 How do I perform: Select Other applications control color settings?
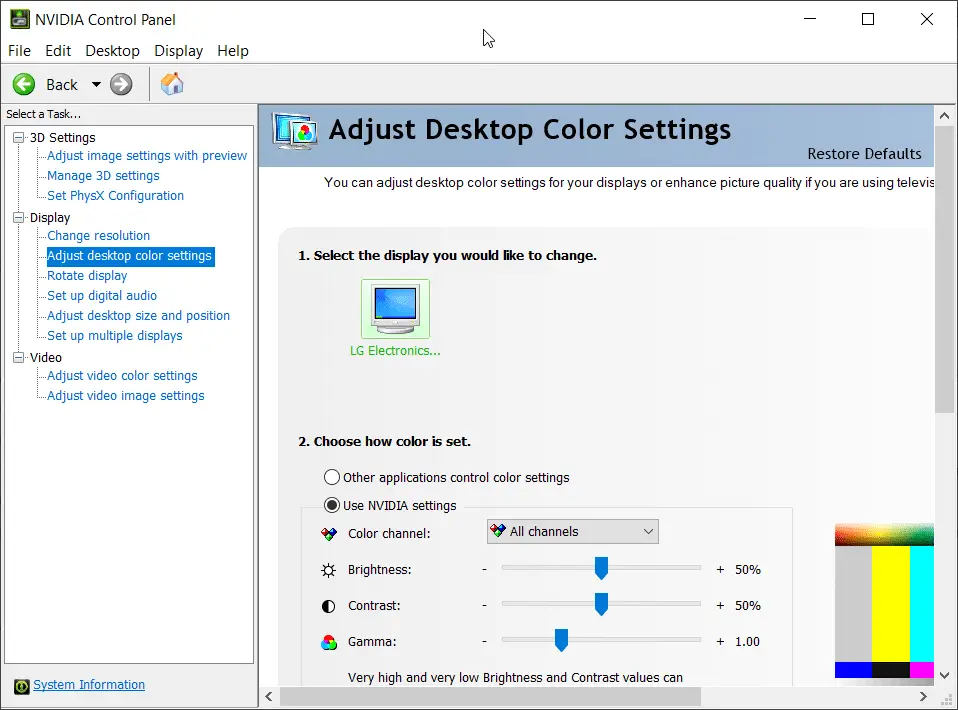(x=332, y=477)
